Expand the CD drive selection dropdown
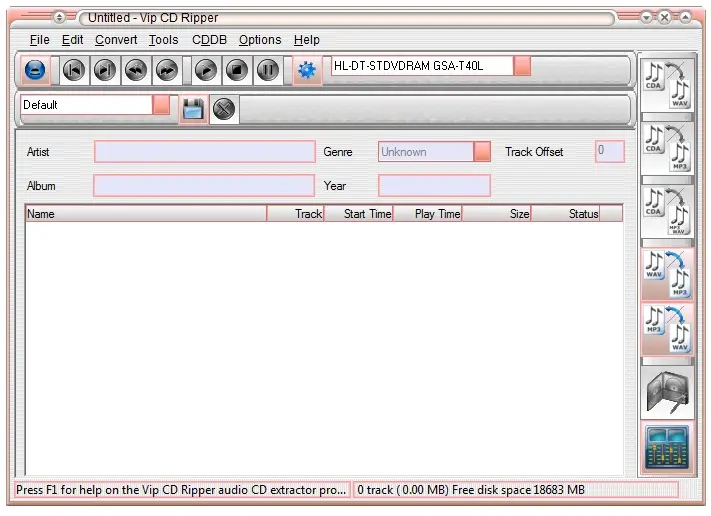The image size is (711, 516). (x=522, y=66)
